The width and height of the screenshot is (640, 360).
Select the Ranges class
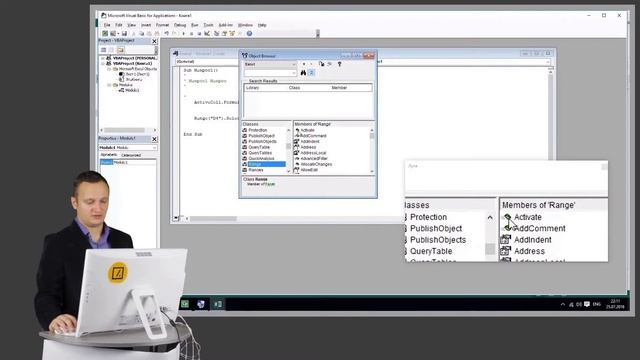click(256, 170)
